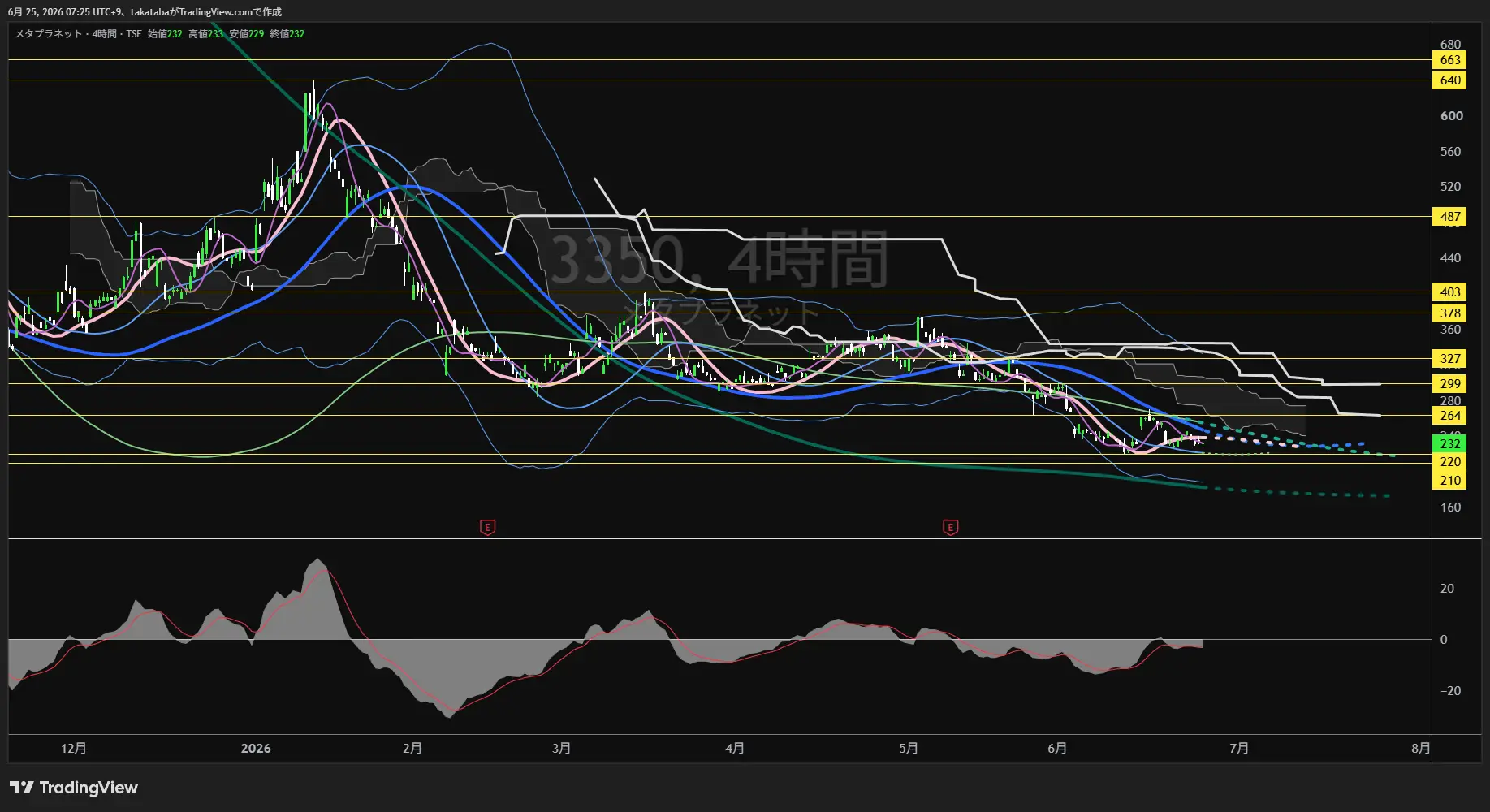Click the green 232 current price label
The width and height of the screenshot is (1490, 812).
click(x=1450, y=444)
